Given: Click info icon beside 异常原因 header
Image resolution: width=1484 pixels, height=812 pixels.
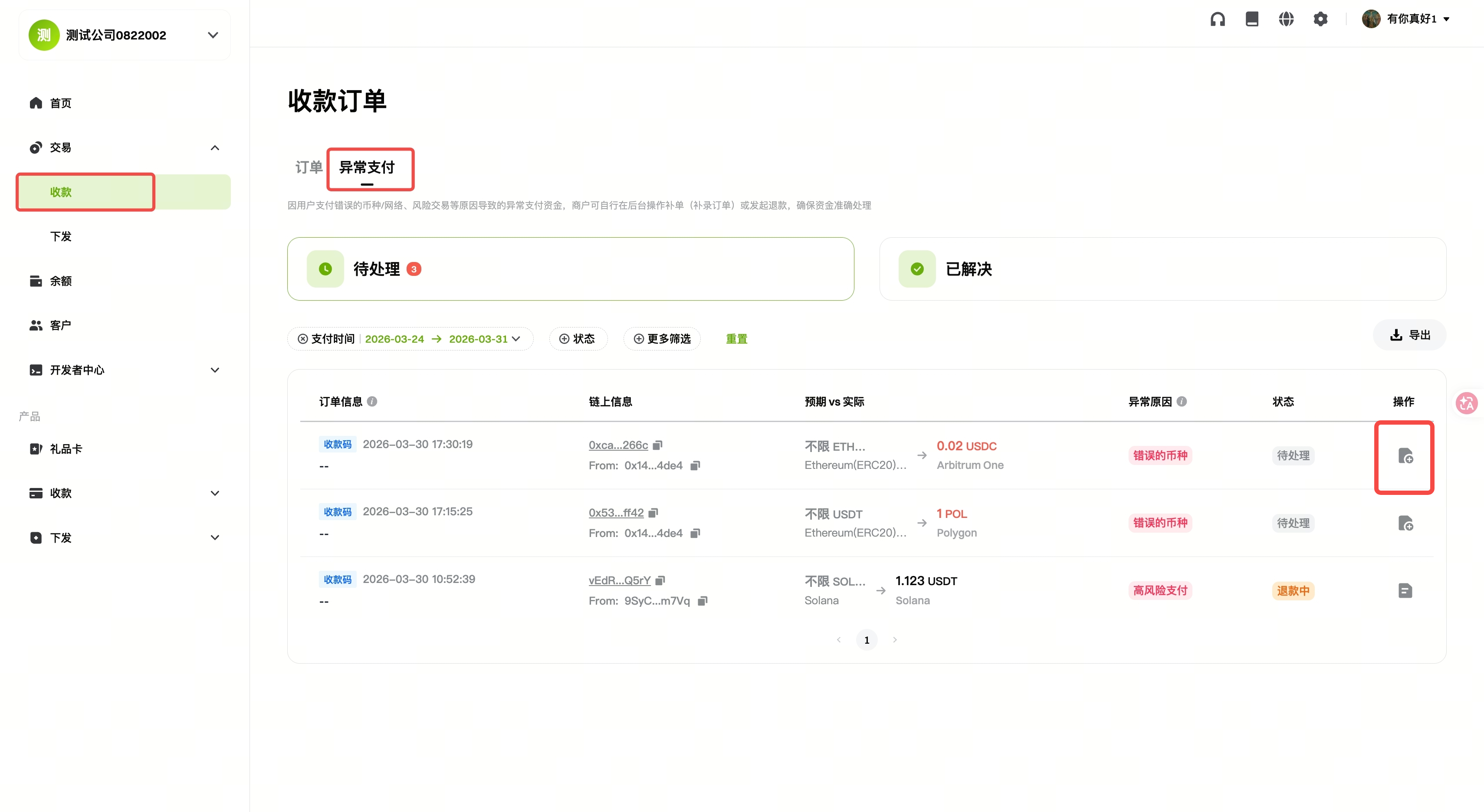Looking at the screenshot, I should click(x=1182, y=401).
